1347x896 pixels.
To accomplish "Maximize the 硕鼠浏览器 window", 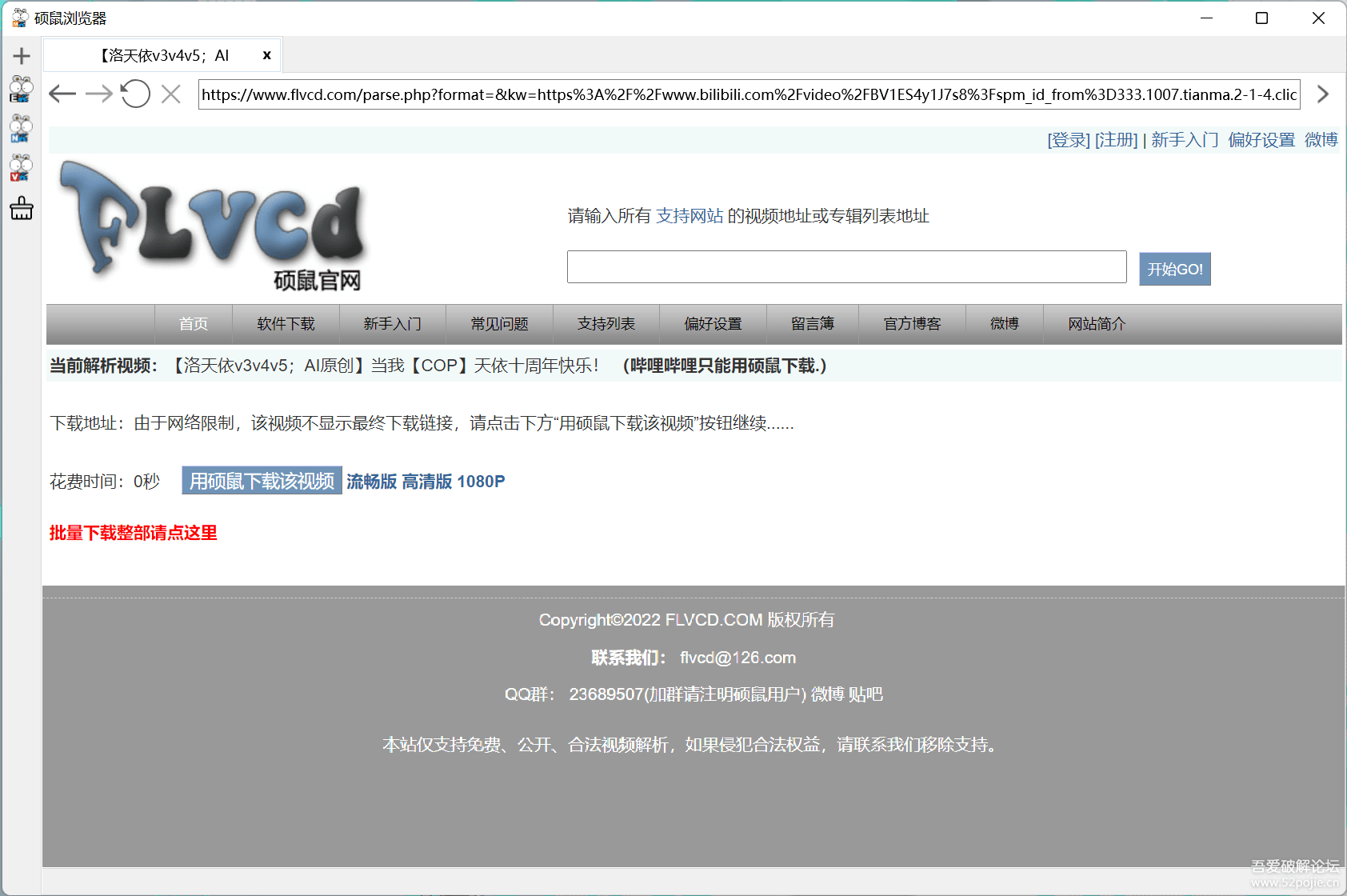I will pyautogui.click(x=1261, y=18).
